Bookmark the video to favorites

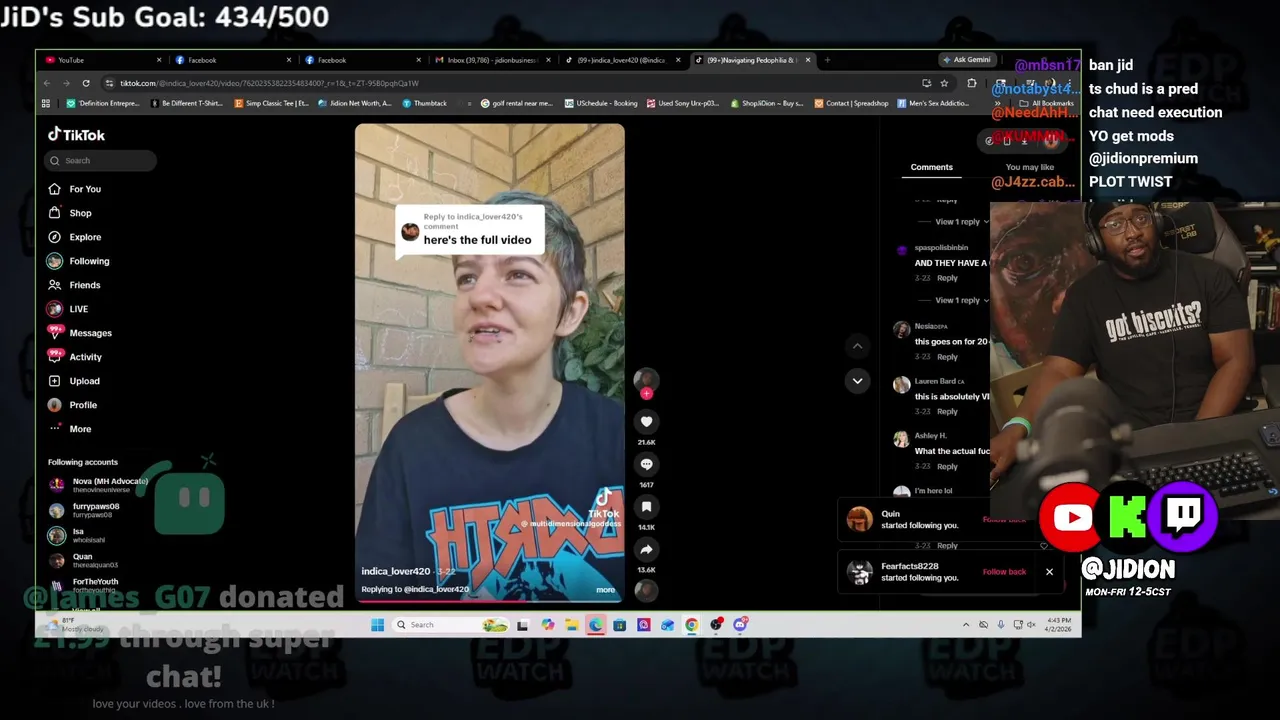coord(646,507)
